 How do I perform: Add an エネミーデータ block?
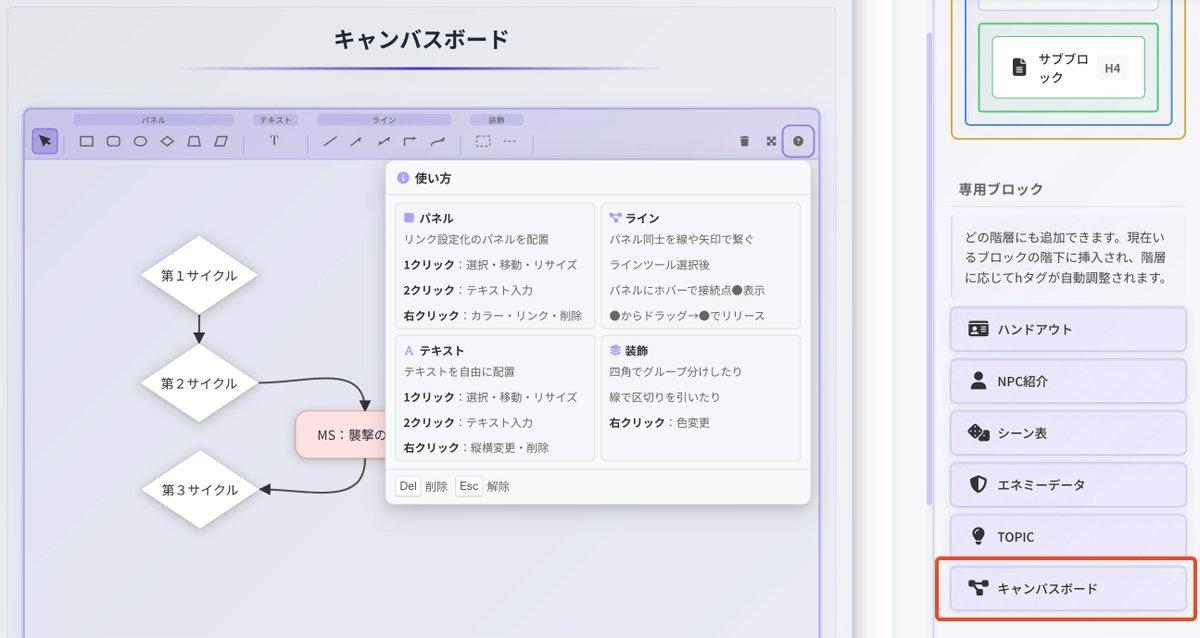click(1068, 485)
